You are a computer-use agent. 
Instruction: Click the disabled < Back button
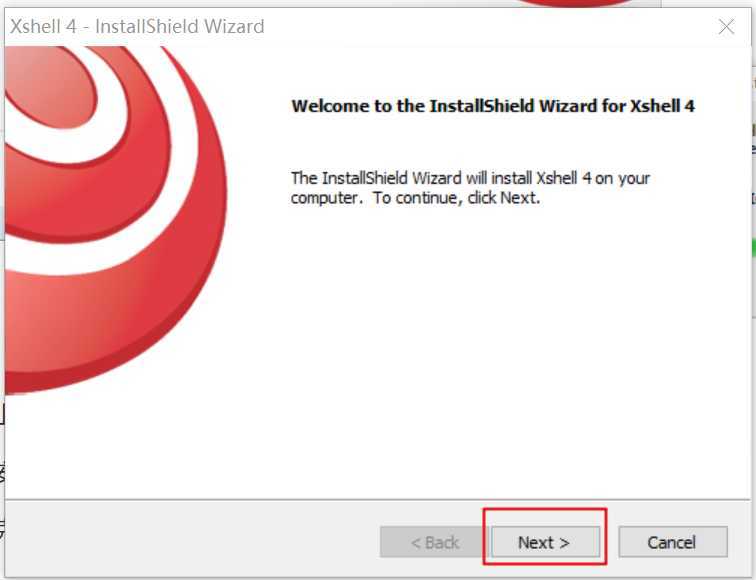tap(435, 542)
